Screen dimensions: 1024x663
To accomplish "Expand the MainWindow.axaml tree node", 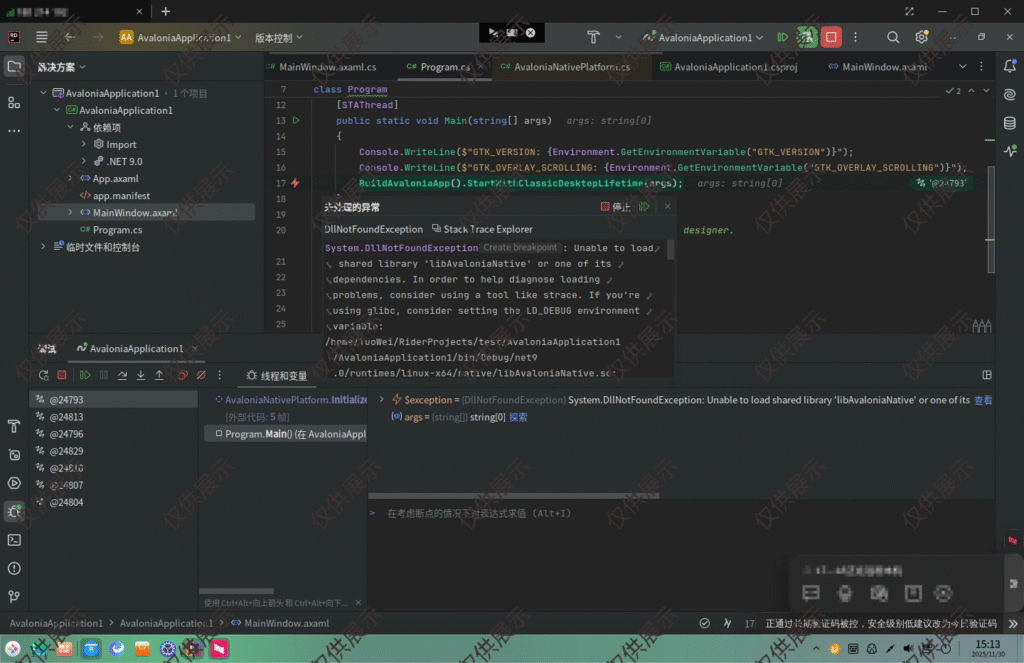I will tap(70, 213).
